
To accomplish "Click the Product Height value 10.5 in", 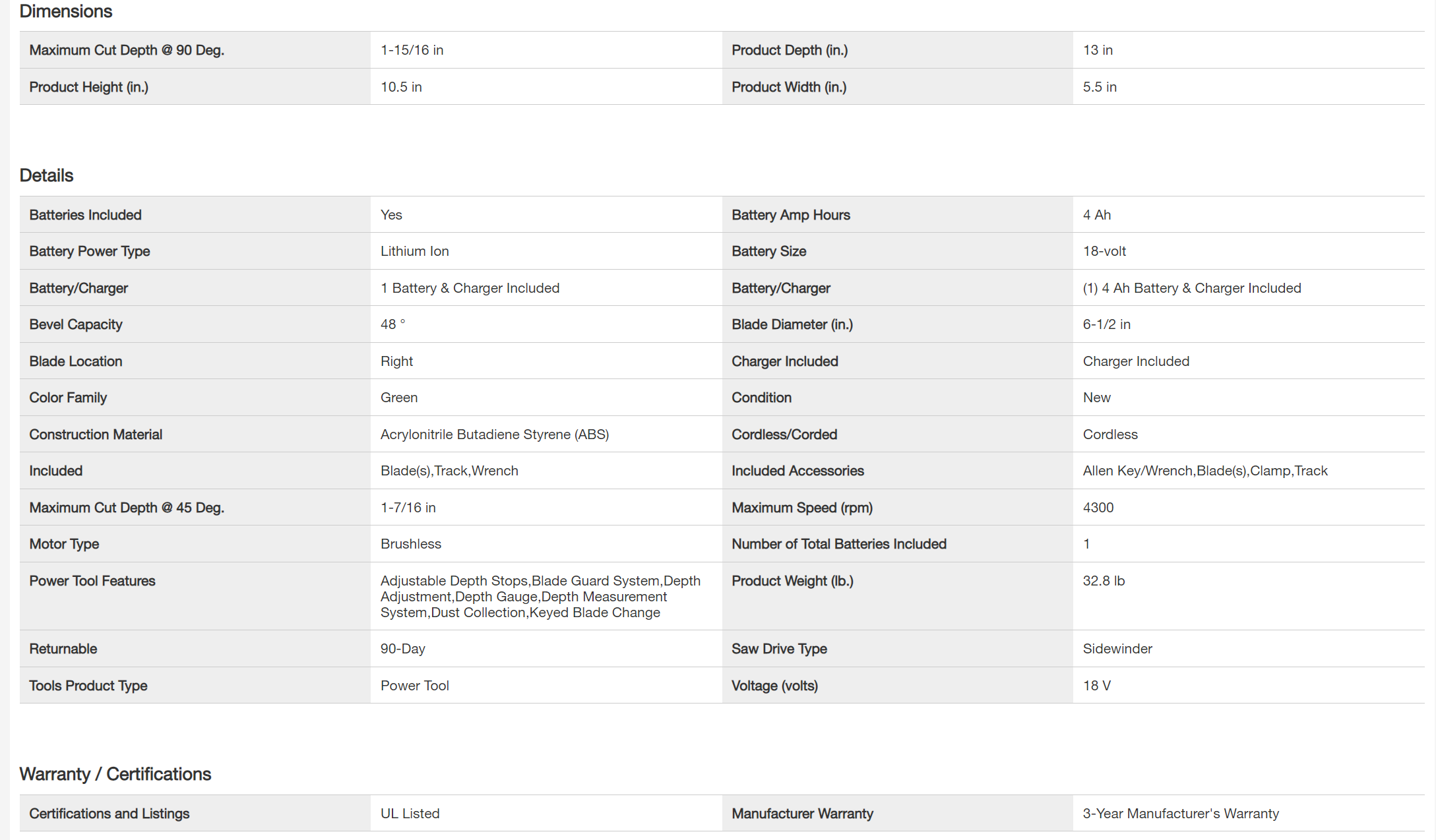I will point(401,87).
